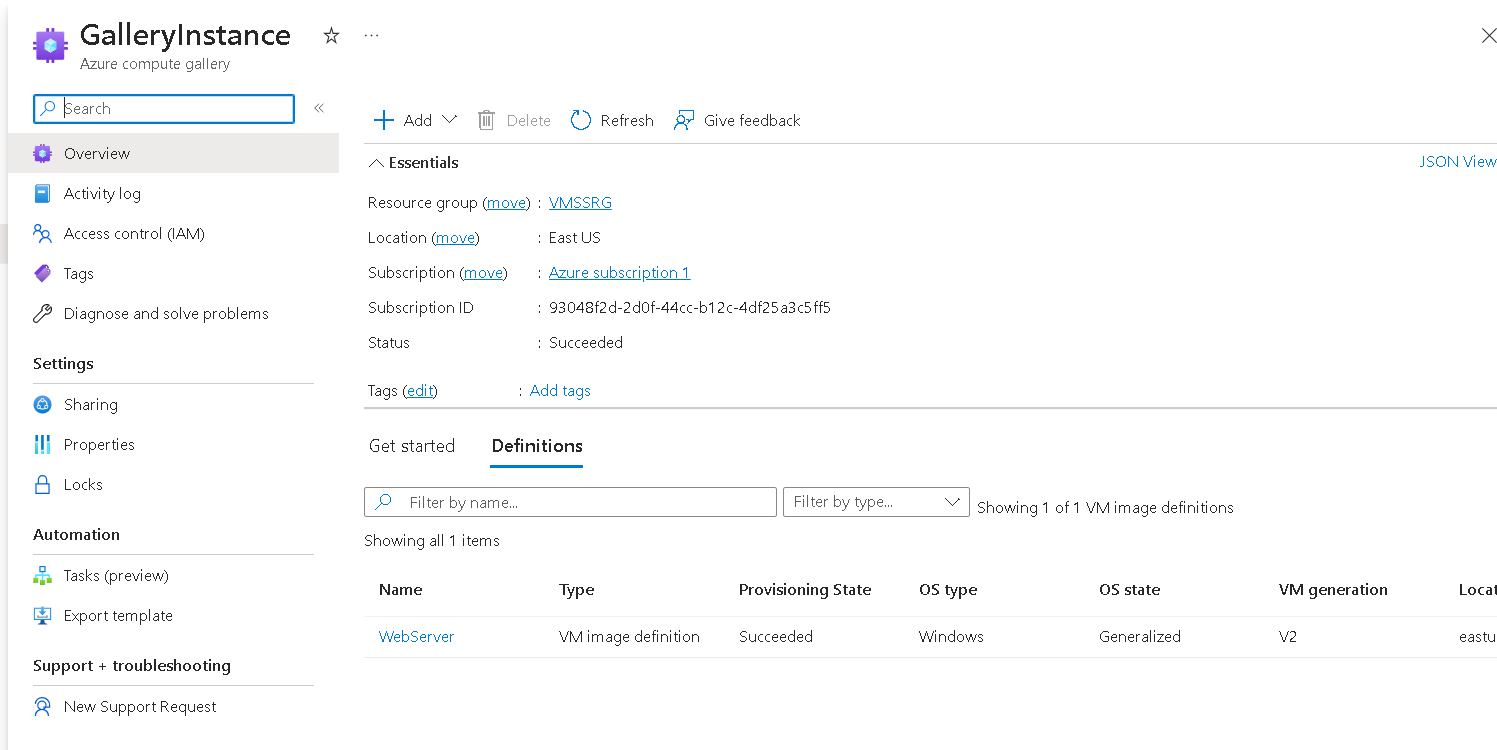Switch to the Get started tab
Viewport: 1497px width, 750px height.
(x=412, y=446)
